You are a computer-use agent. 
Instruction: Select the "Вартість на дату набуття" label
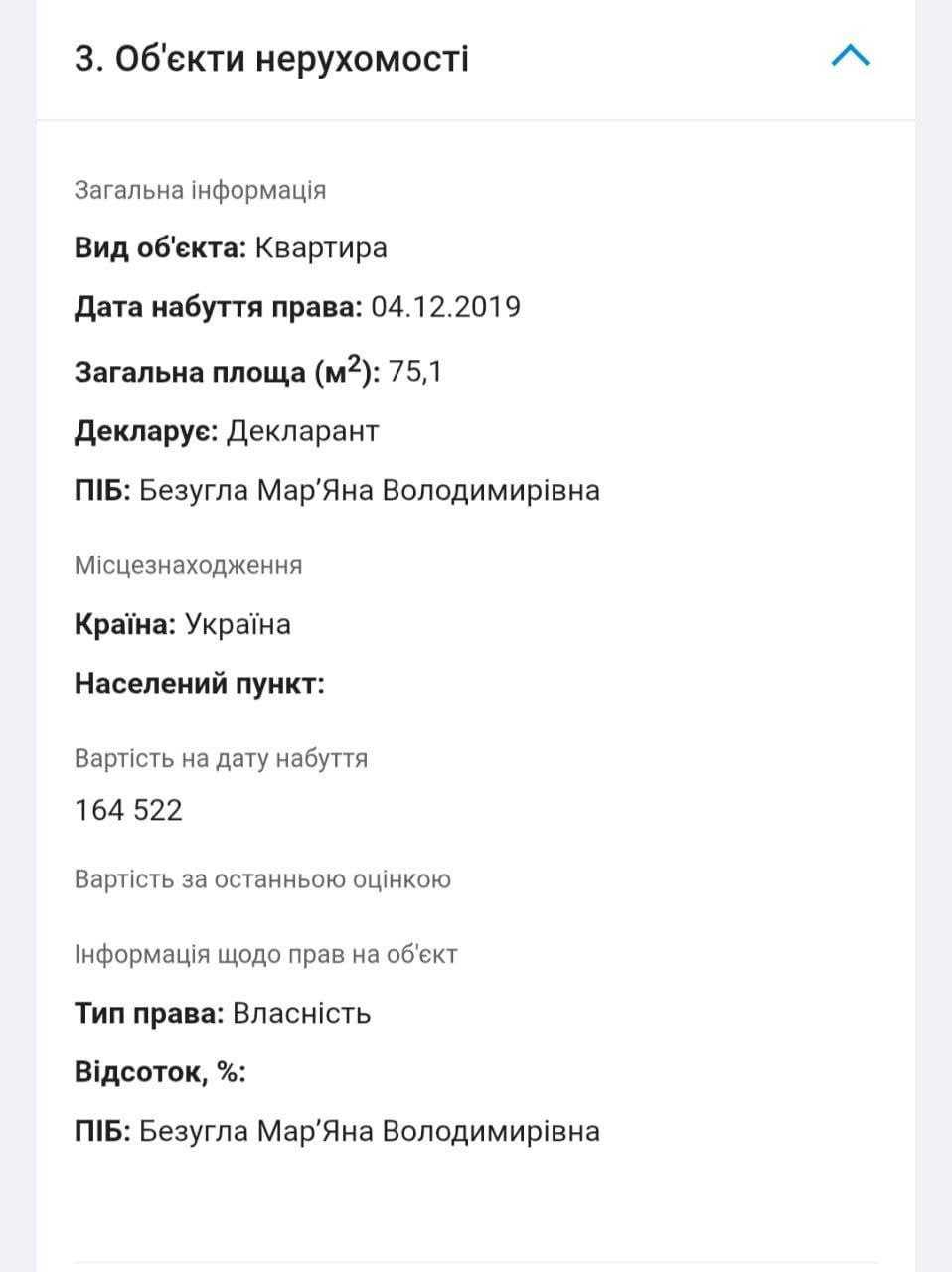point(221,759)
